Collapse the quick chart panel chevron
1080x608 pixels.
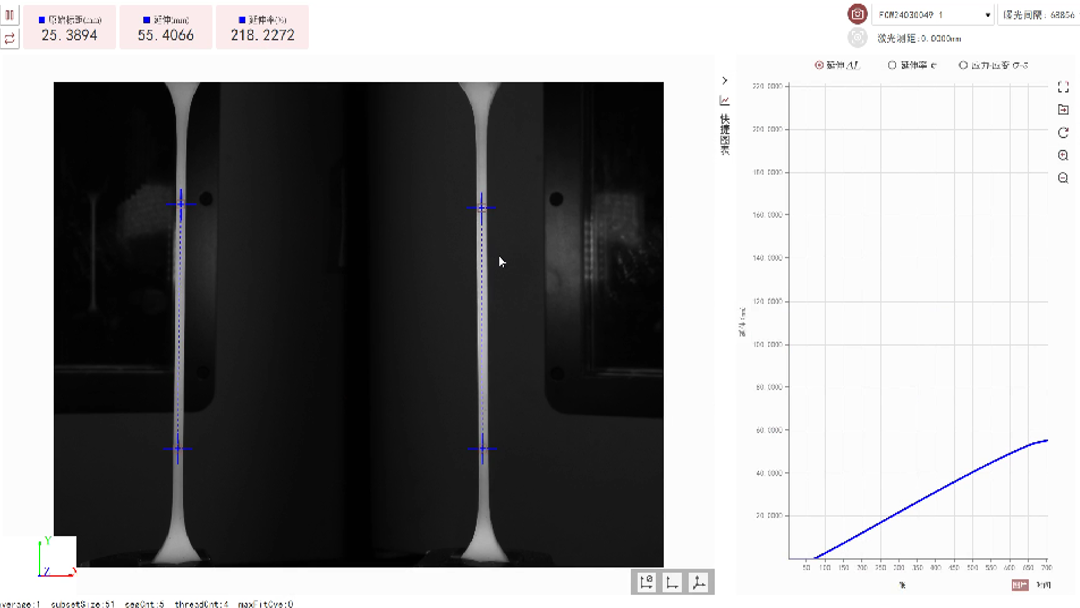[x=725, y=80]
